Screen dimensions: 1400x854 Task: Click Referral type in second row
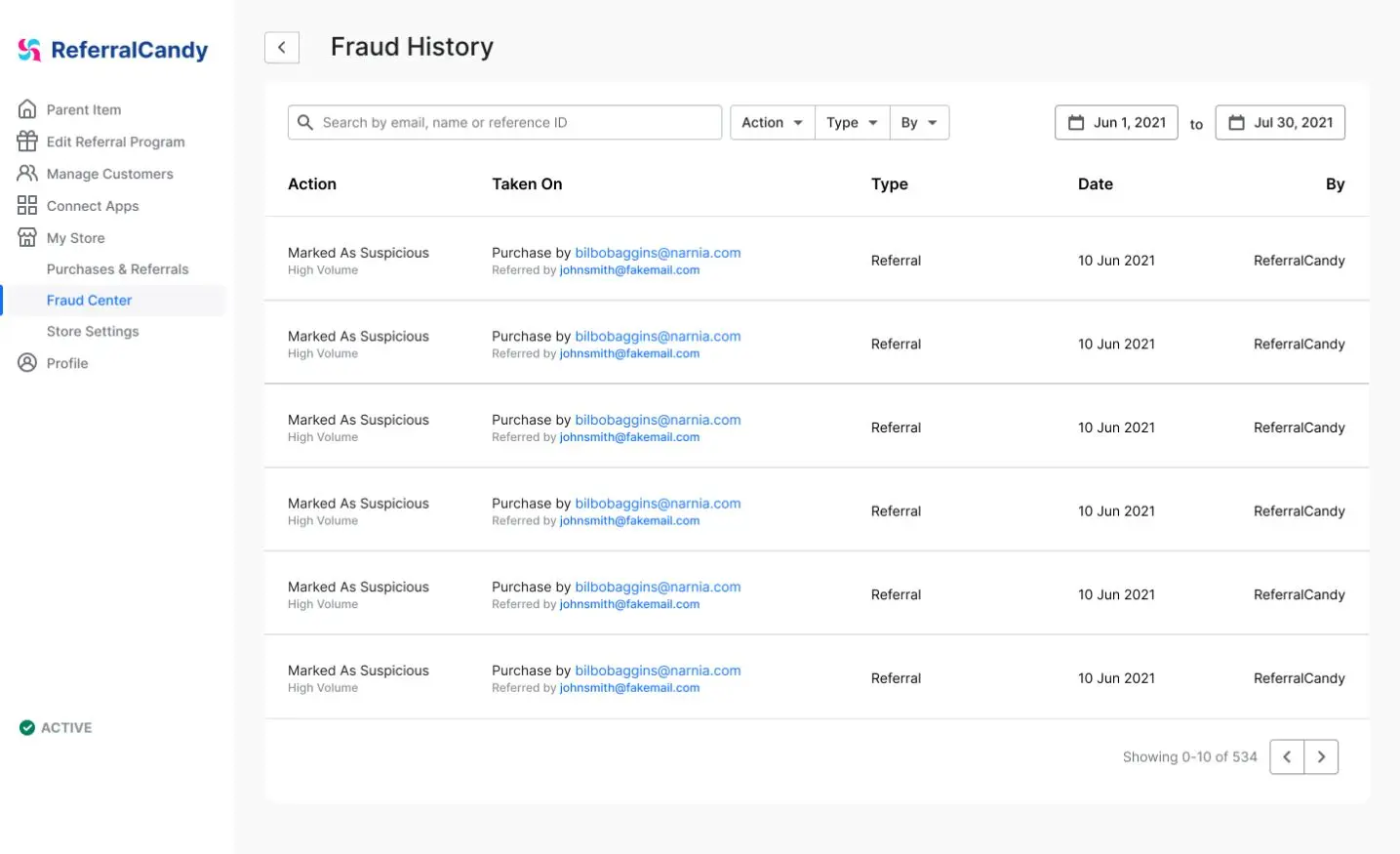[x=896, y=345]
